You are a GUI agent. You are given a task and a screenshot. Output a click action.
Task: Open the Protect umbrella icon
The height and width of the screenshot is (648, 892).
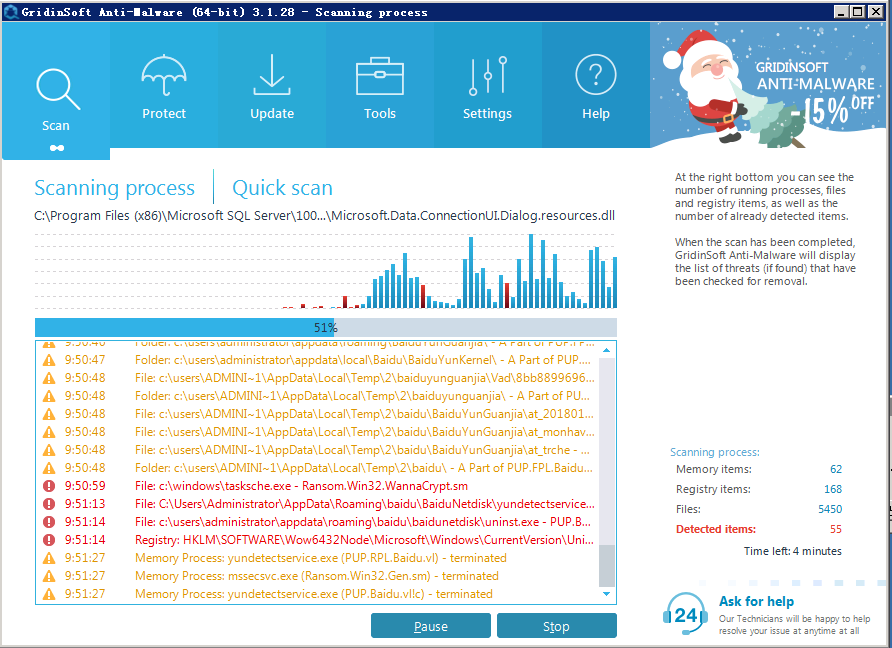(x=164, y=75)
